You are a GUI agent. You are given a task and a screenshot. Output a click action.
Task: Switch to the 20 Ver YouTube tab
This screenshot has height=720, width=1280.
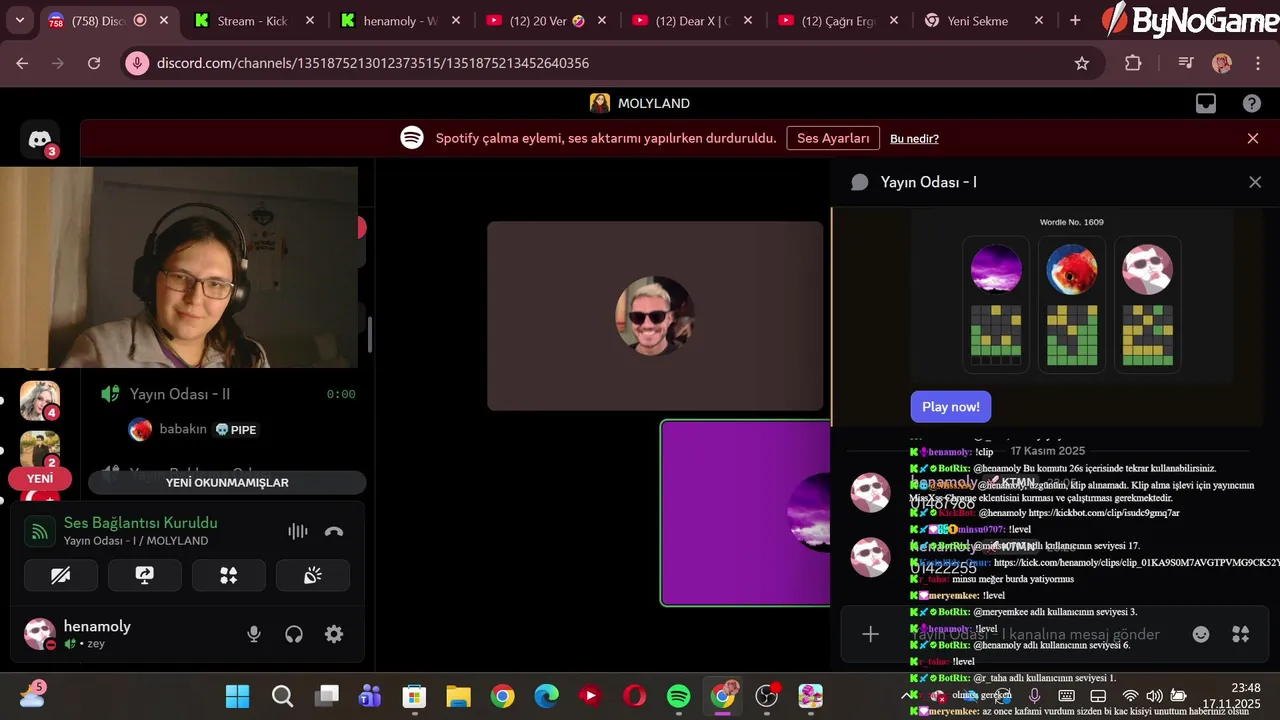pyautogui.click(x=546, y=20)
